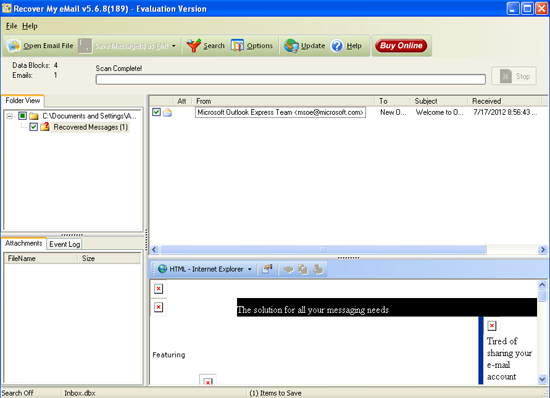Open the Help menu

[30, 26]
